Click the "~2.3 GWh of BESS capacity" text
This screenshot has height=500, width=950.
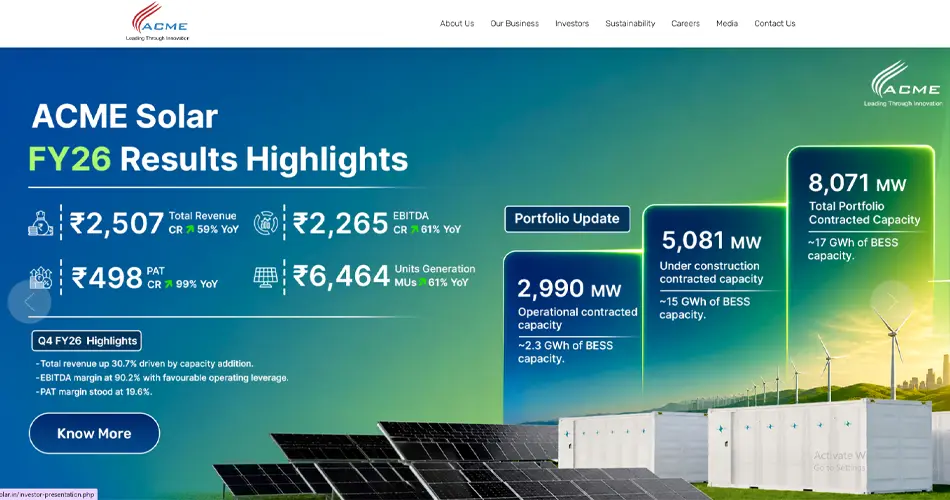coord(565,352)
